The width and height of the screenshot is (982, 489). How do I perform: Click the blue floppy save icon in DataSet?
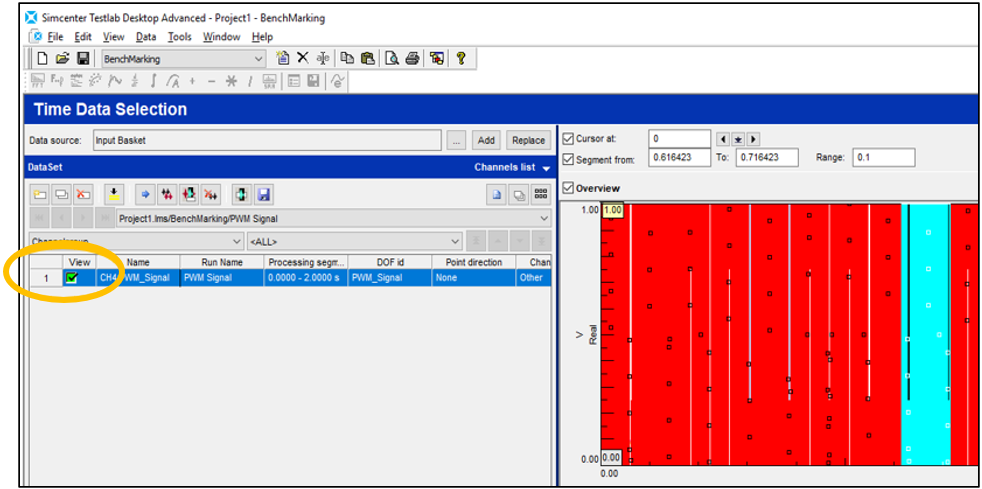click(264, 195)
